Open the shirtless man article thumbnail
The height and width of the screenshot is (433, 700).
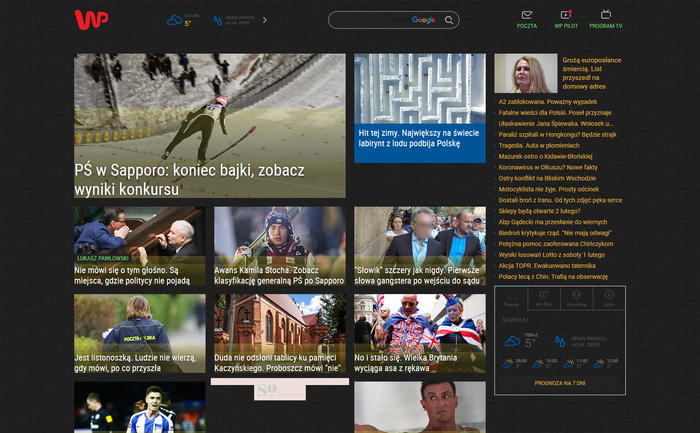[x=420, y=407]
